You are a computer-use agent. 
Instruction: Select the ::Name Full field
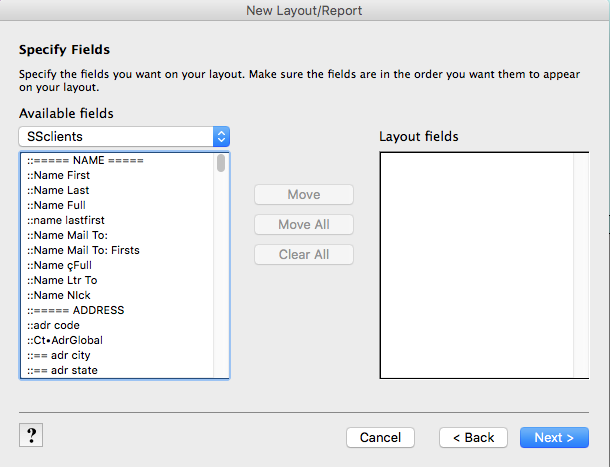[x=117, y=205]
